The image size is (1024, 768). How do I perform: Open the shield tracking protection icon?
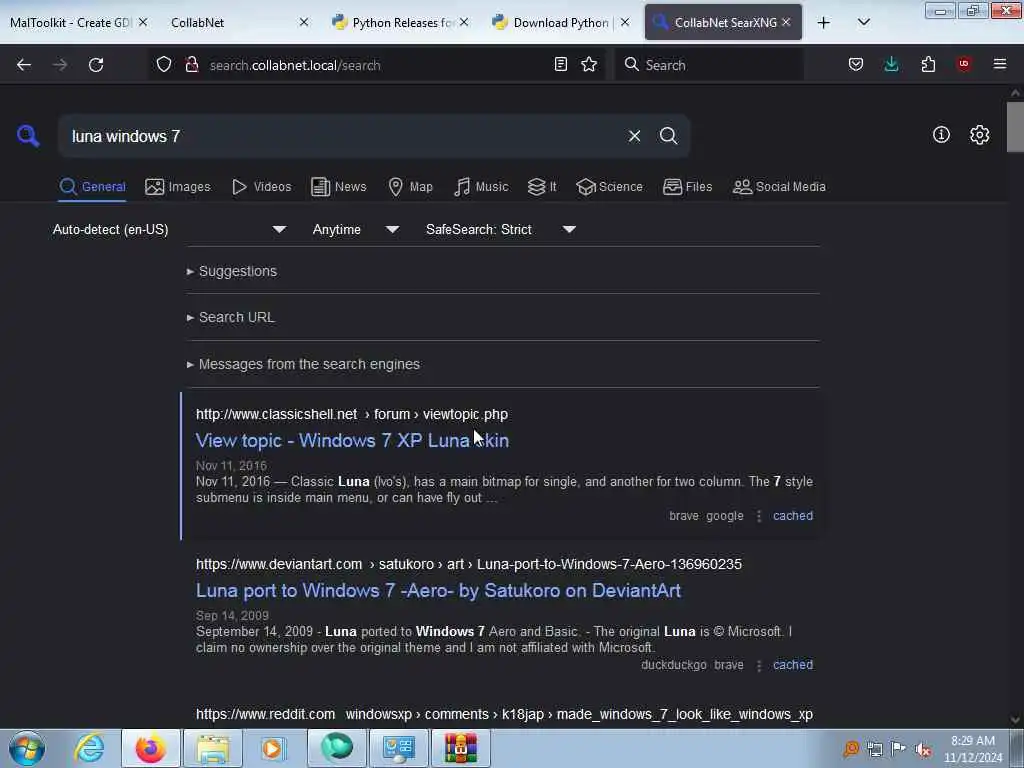click(164, 65)
